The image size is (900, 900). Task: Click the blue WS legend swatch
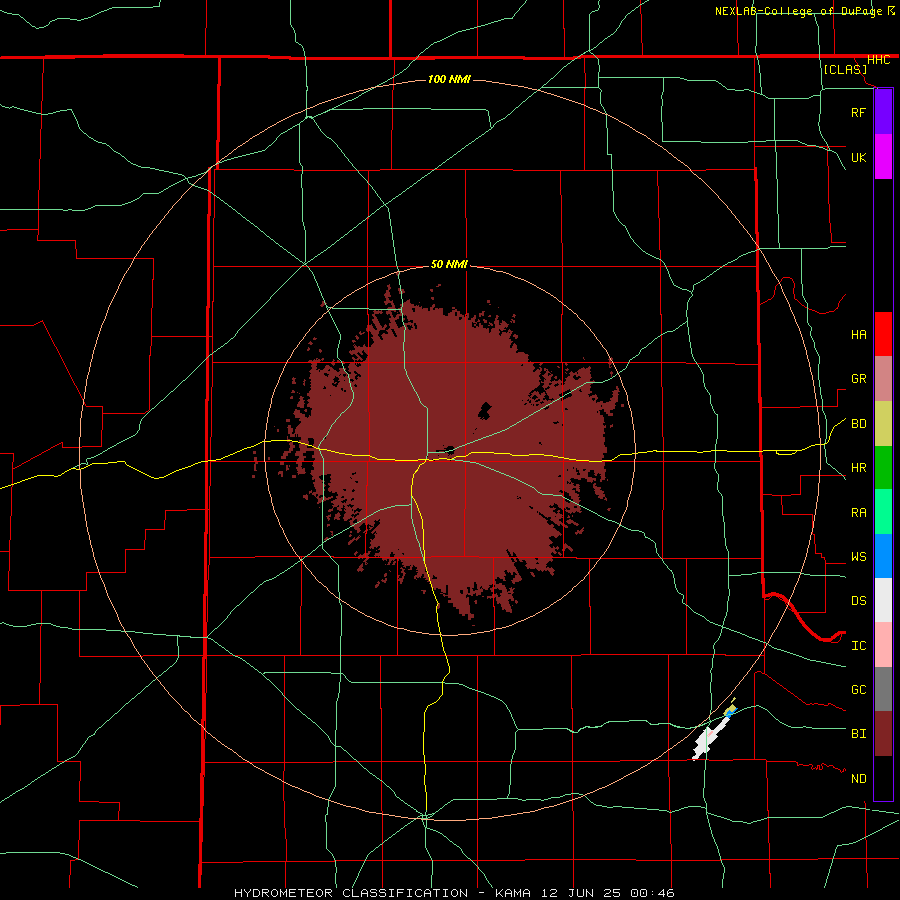883,556
